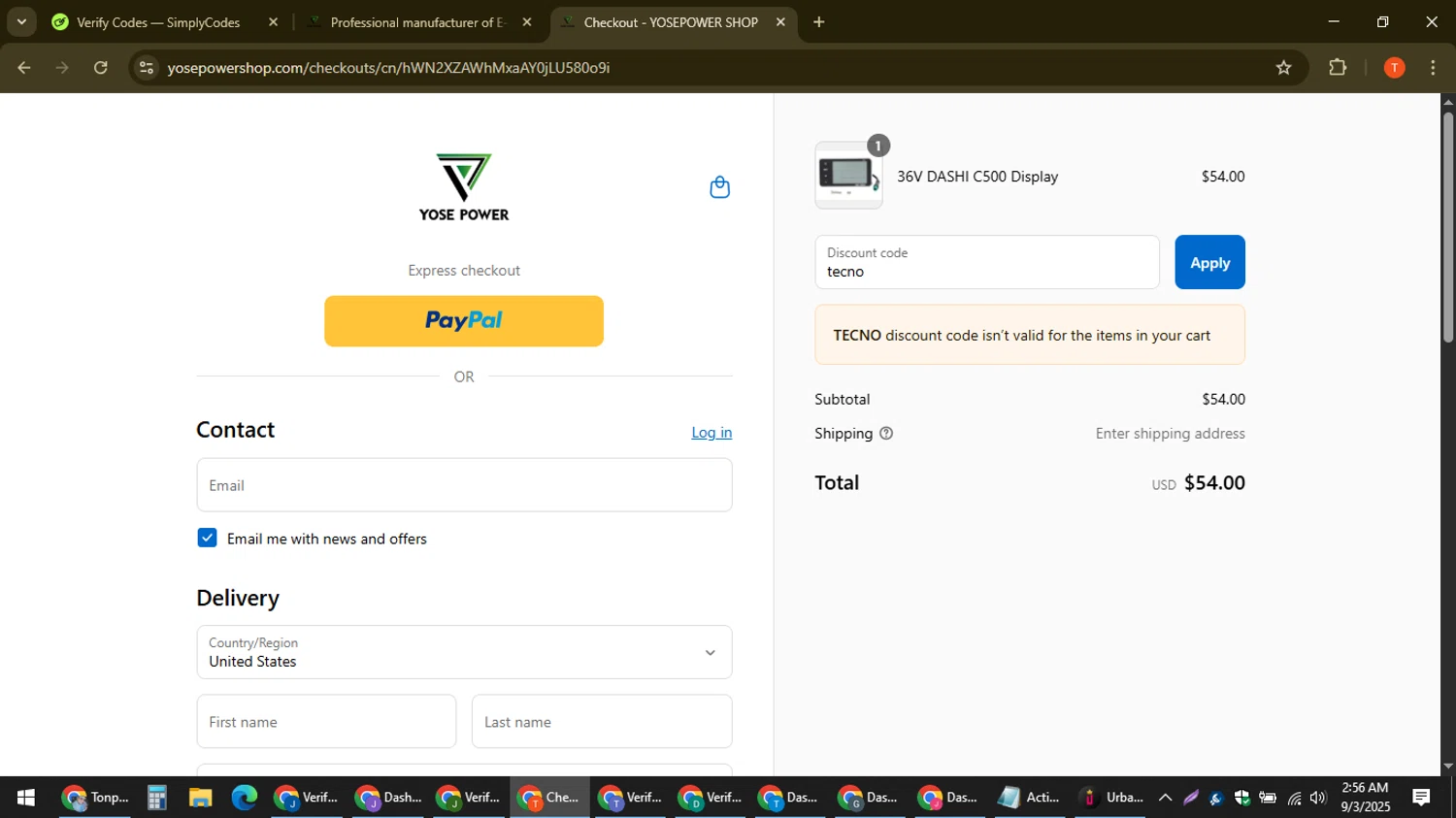Image resolution: width=1456 pixels, height=818 pixels.
Task: Select the Checkout - YOSEPOWER SHOP tab
Action: pyautogui.click(x=670, y=22)
